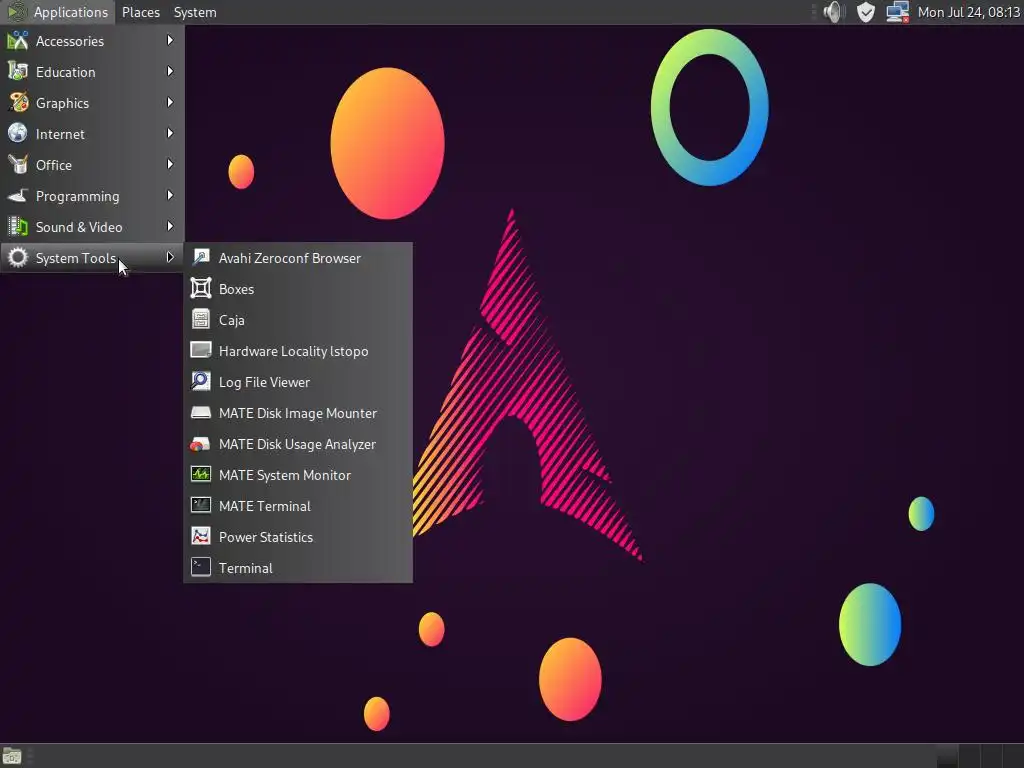
Task: Expand the System Tools submenu arrow
Action: coord(170,257)
